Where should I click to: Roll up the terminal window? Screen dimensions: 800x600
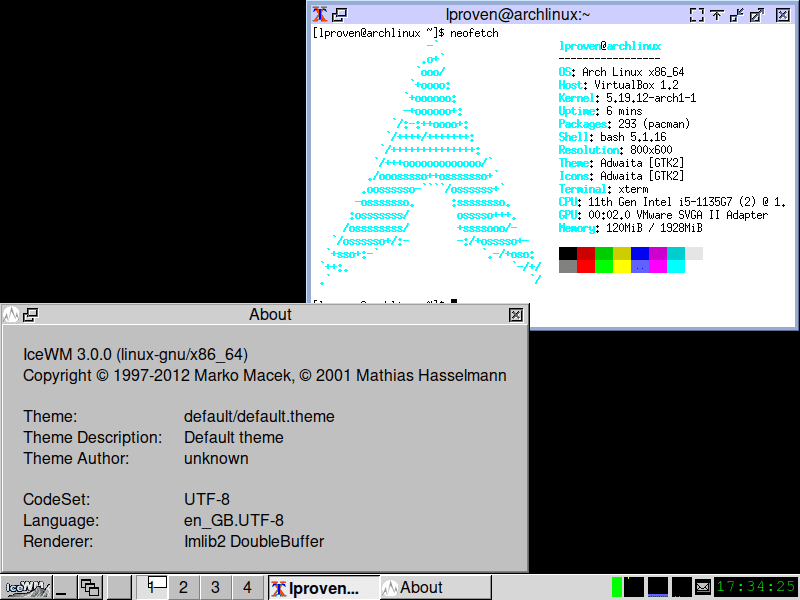[716, 15]
